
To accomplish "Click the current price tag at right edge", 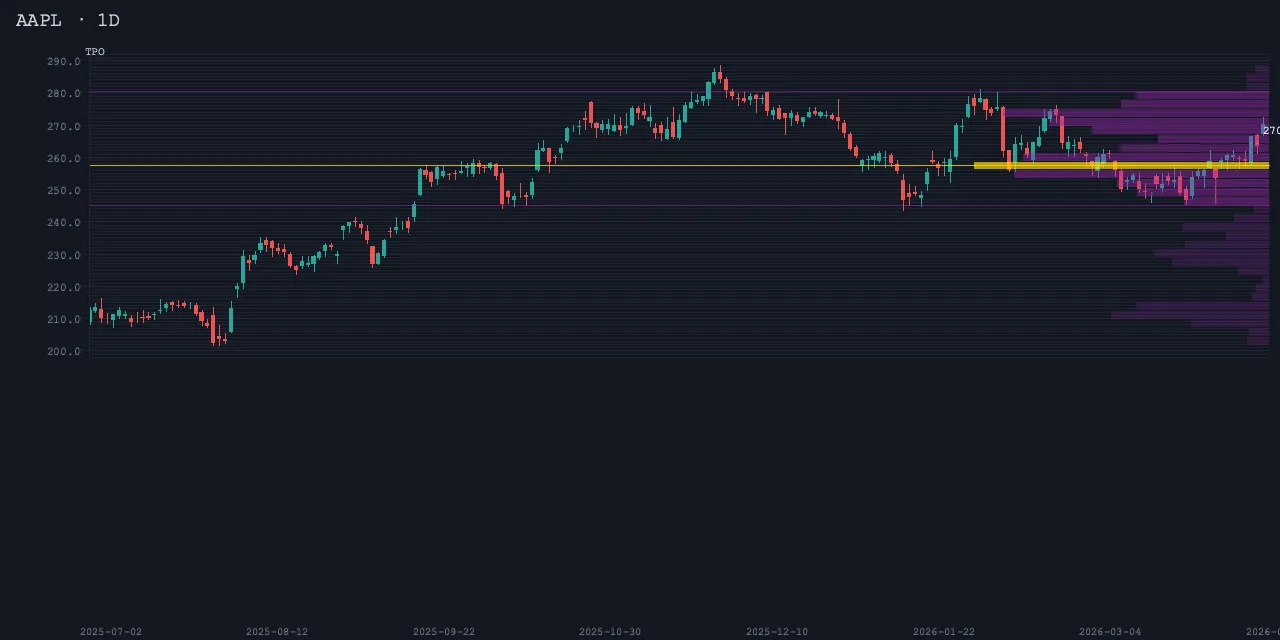I will click(x=1270, y=131).
